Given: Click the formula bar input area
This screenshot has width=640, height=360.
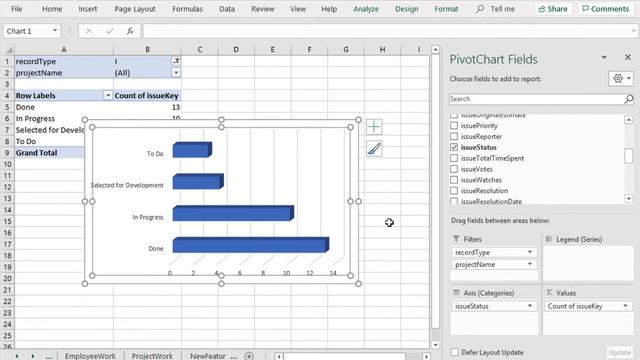Looking at the screenshot, I should point(386,31).
